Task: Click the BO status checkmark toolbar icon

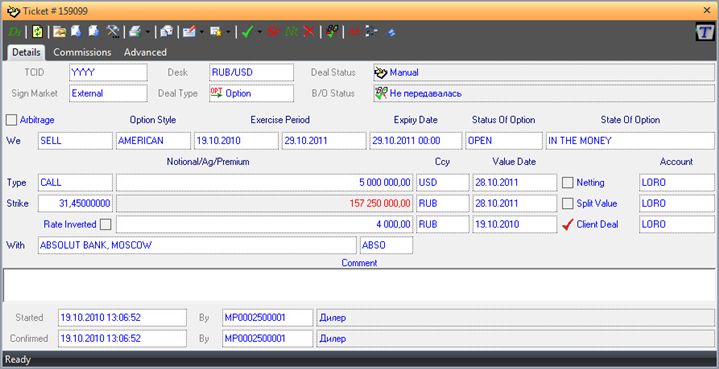Action: point(332,32)
